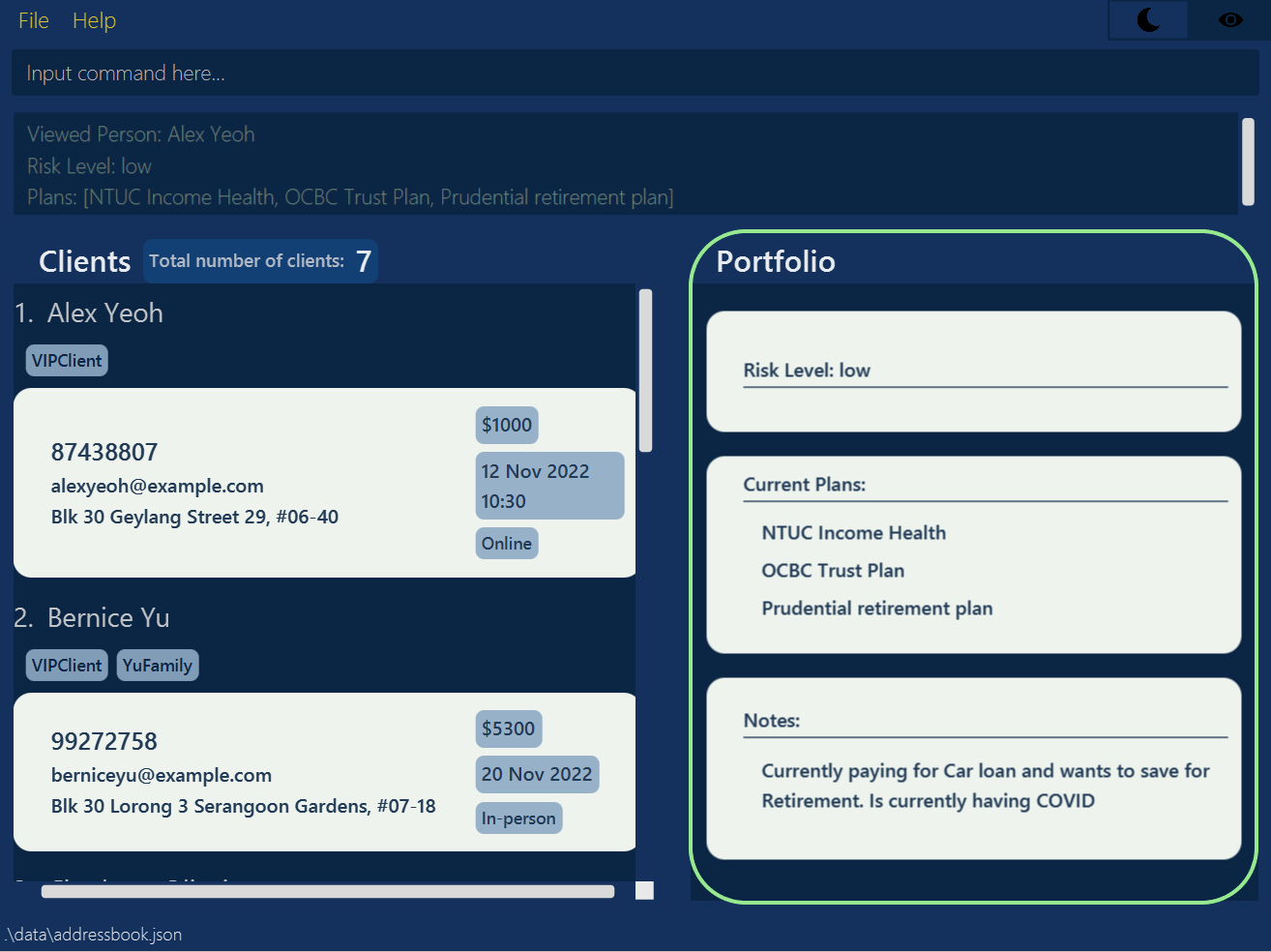Screen dimensions: 1271x952
Task: Click the clients list vertical scrollbar
Action: click(x=645, y=371)
